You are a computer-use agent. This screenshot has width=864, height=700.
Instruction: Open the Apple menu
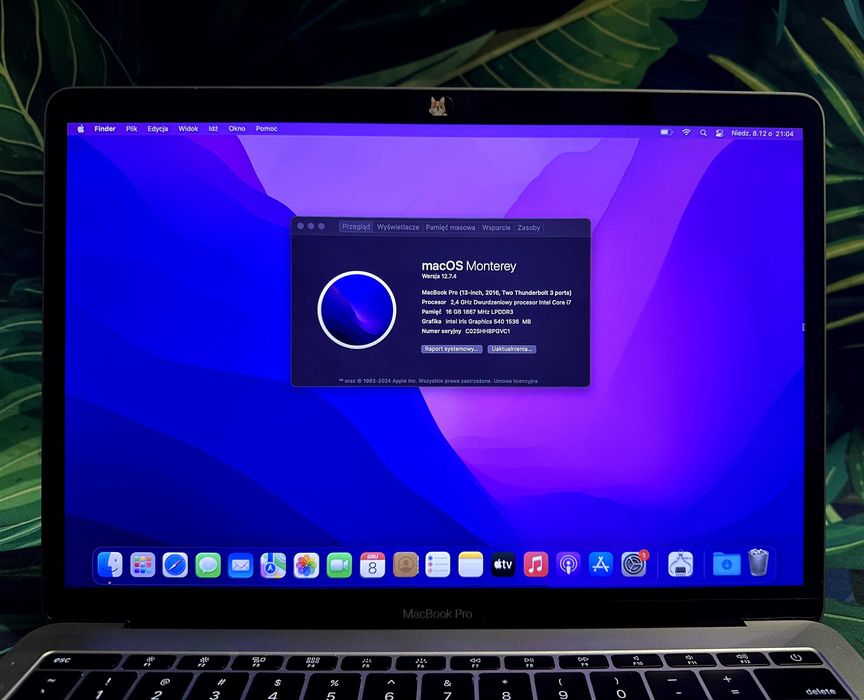tap(81, 128)
